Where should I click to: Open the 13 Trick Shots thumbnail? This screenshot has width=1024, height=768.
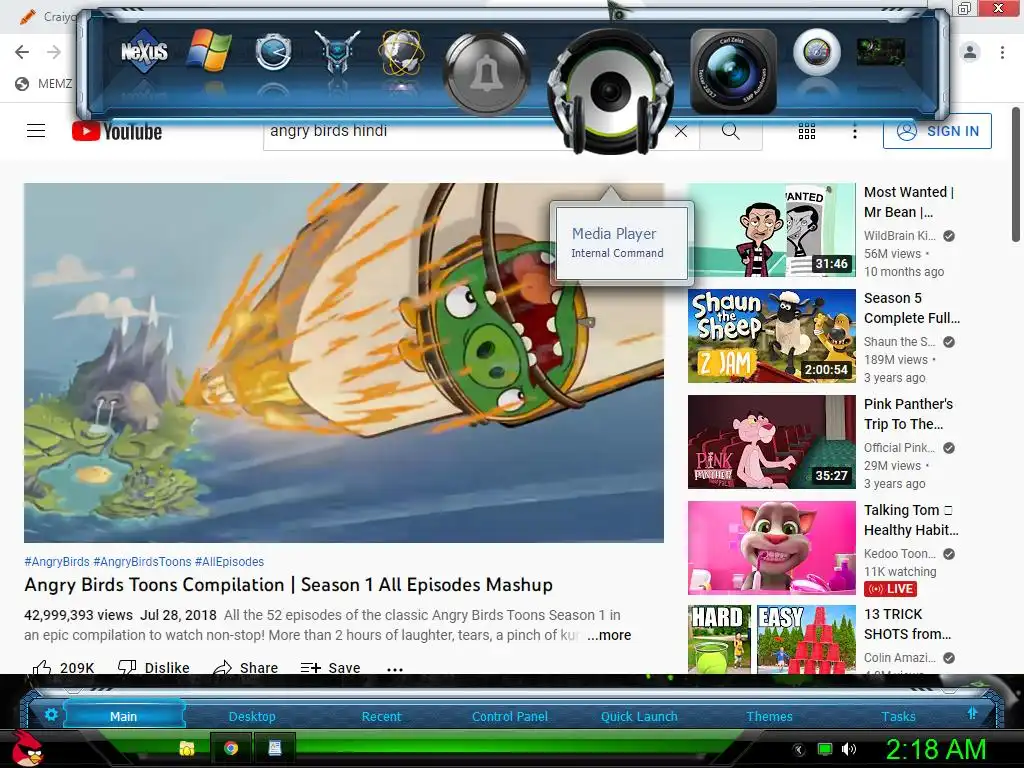pos(771,639)
